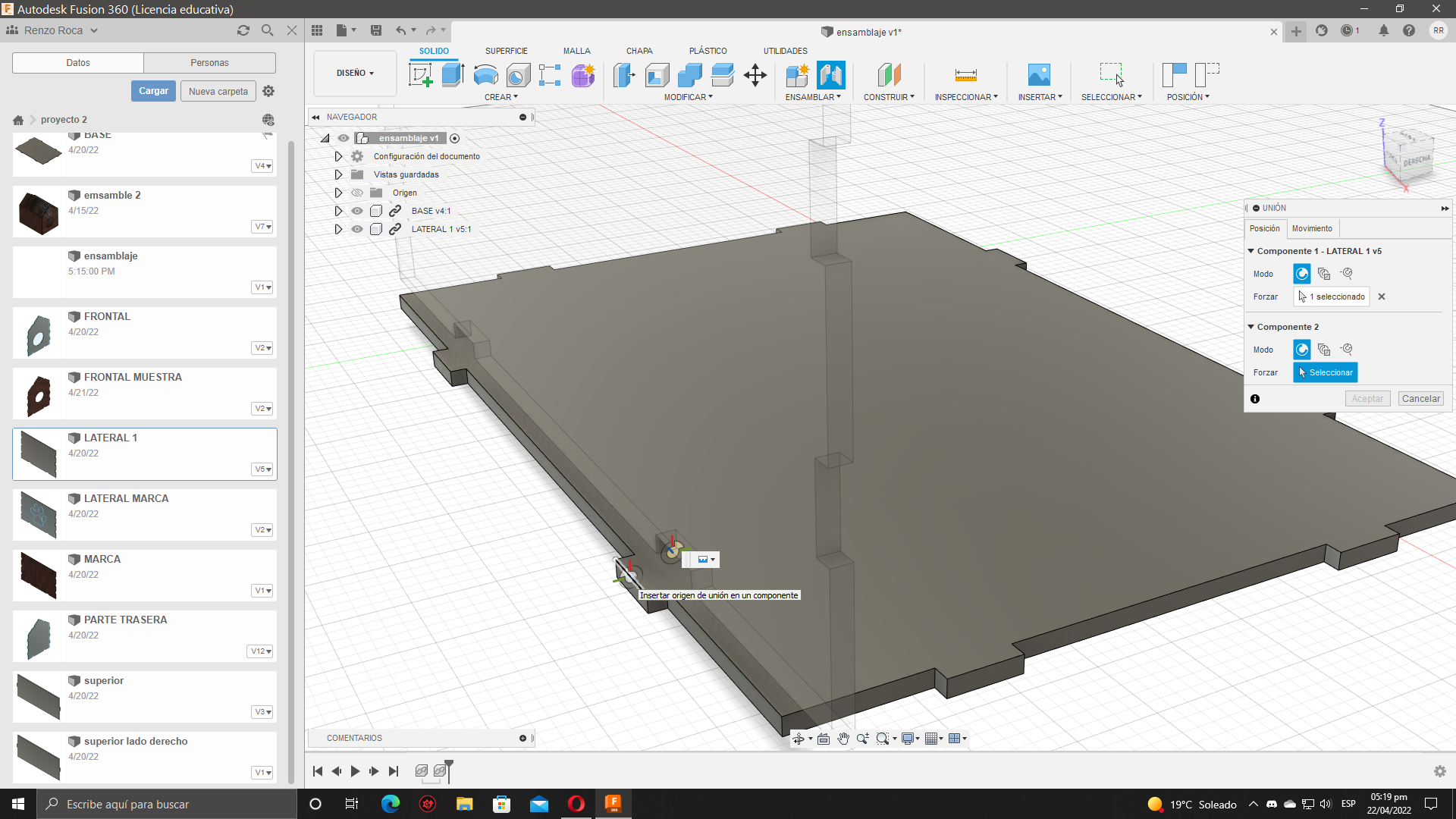Click the Cancelar button

click(x=1420, y=399)
